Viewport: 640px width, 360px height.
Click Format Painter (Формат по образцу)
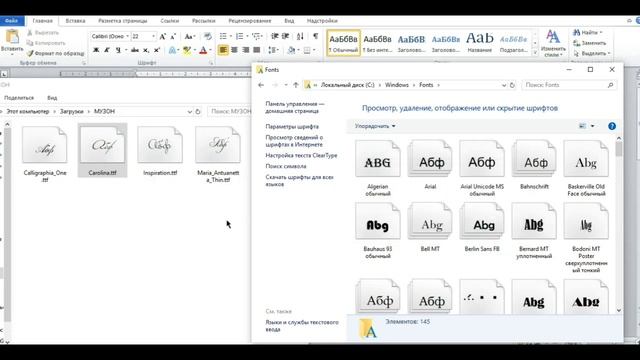(55, 53)
